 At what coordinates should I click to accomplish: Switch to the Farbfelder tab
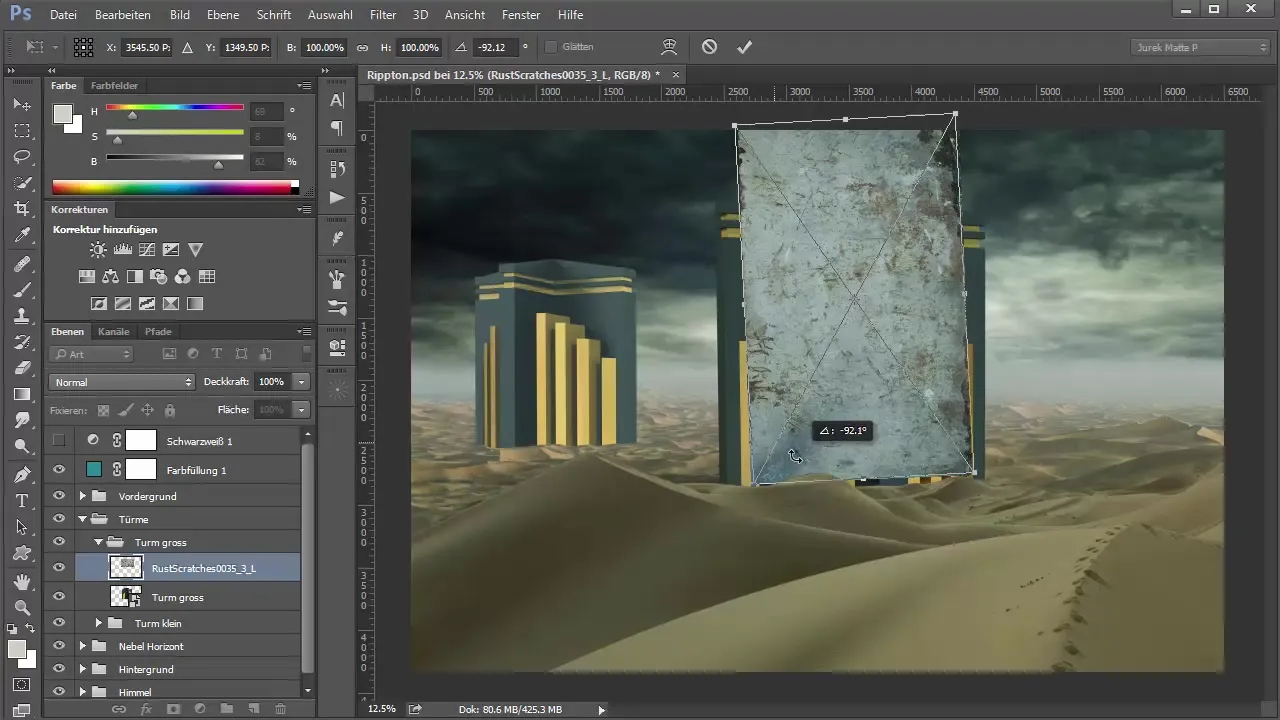click(114, 86)
